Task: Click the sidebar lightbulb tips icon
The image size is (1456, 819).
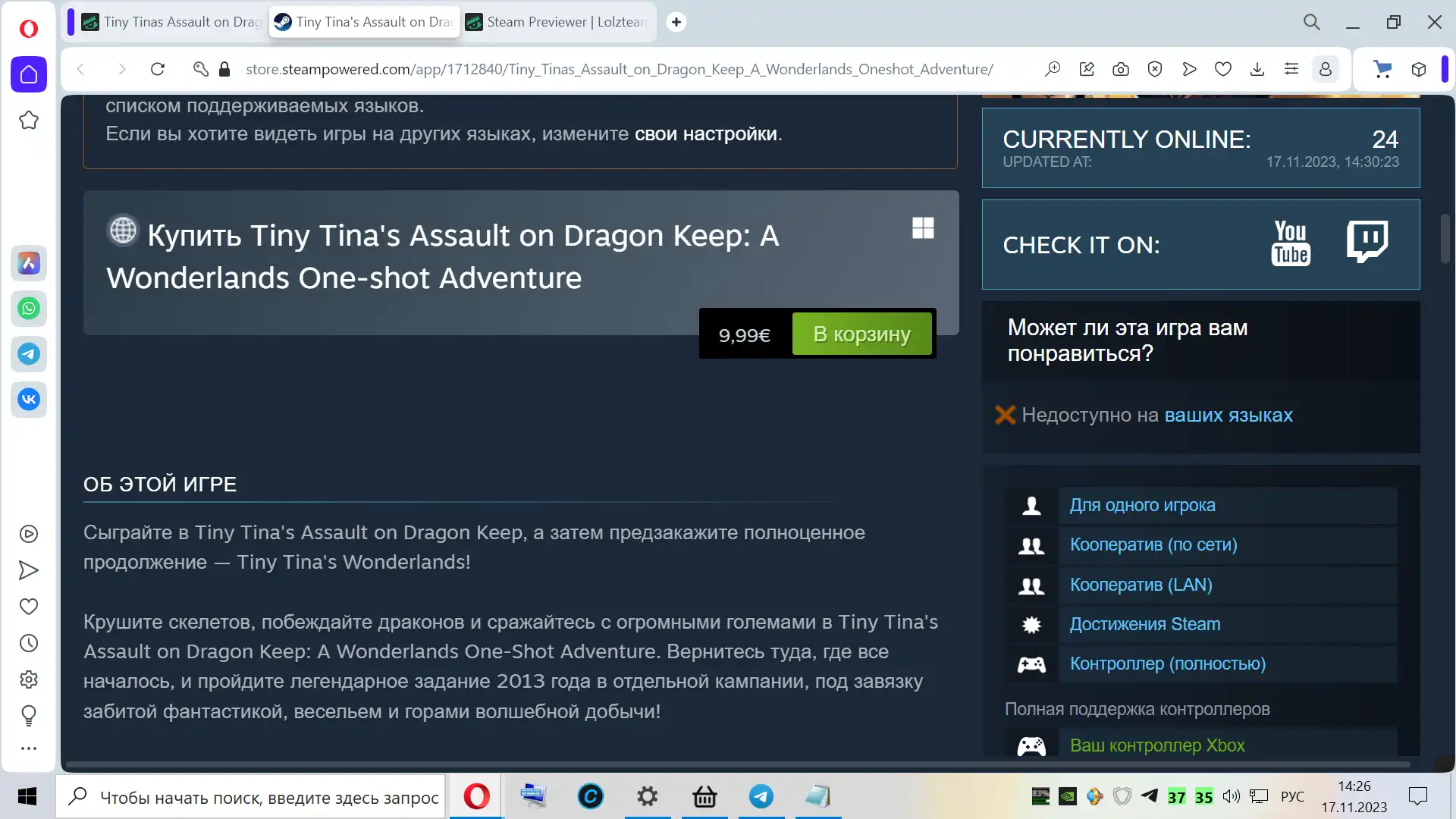Action: click(29, 715)
